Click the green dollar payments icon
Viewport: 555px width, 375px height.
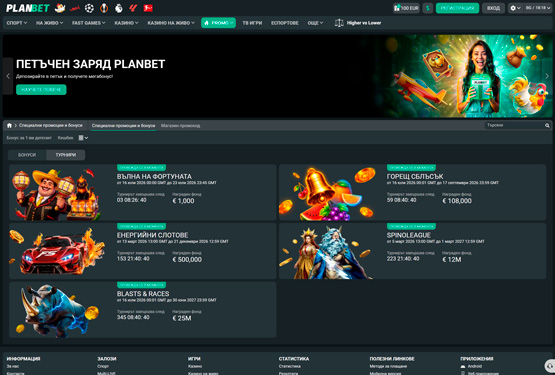[x=428, y=8]
